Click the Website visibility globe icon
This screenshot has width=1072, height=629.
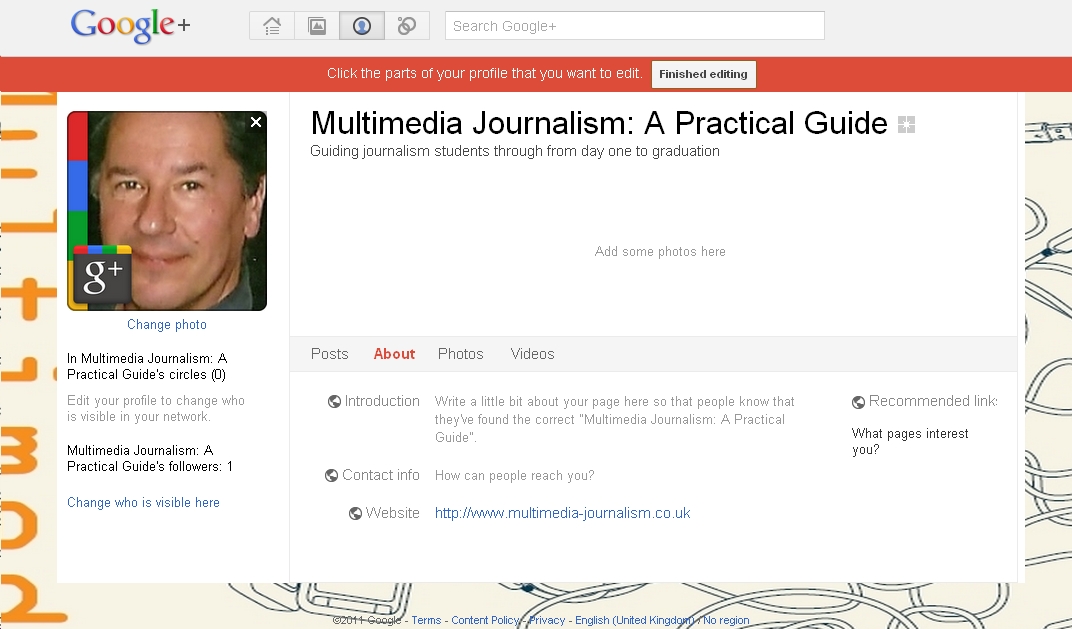356,513
